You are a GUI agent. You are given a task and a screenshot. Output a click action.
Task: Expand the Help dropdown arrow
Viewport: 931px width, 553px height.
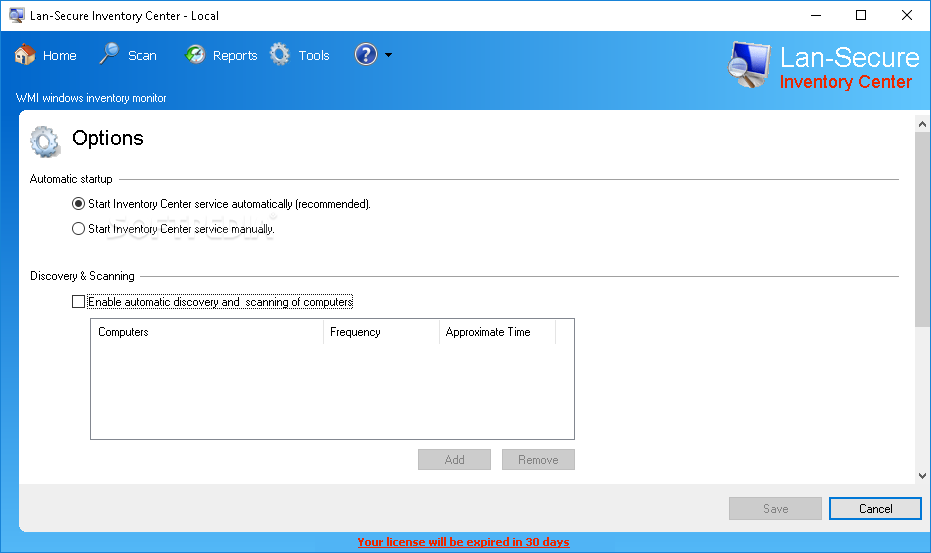pyautogui.click(x=388, y=55)
